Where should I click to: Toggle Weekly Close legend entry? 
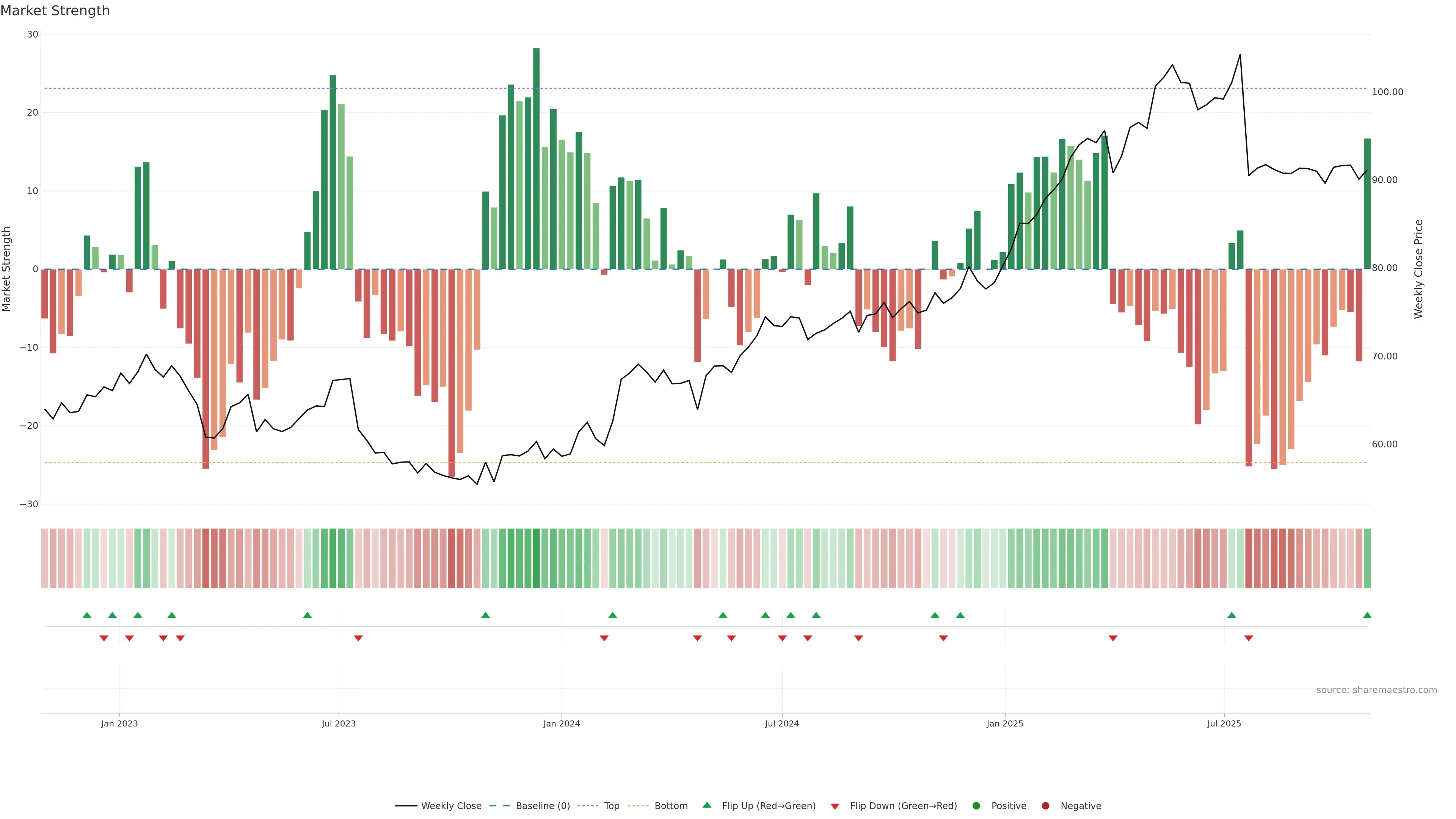[438, 805]
